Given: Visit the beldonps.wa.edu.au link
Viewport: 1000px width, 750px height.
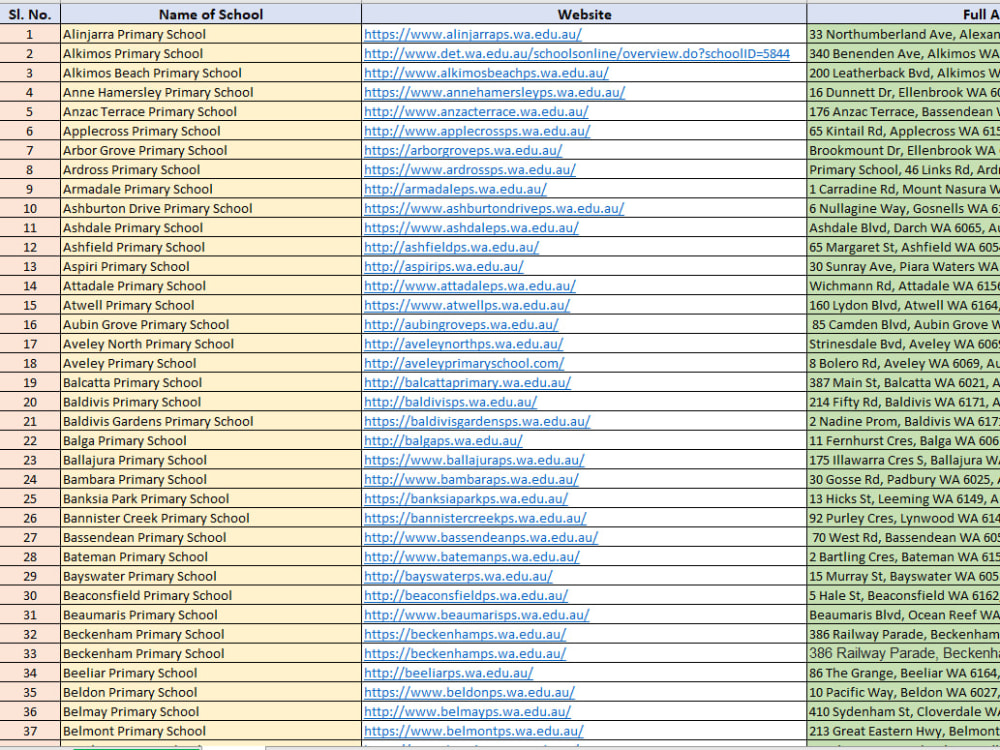Looking at the screenshot, I should click(469, 692).
